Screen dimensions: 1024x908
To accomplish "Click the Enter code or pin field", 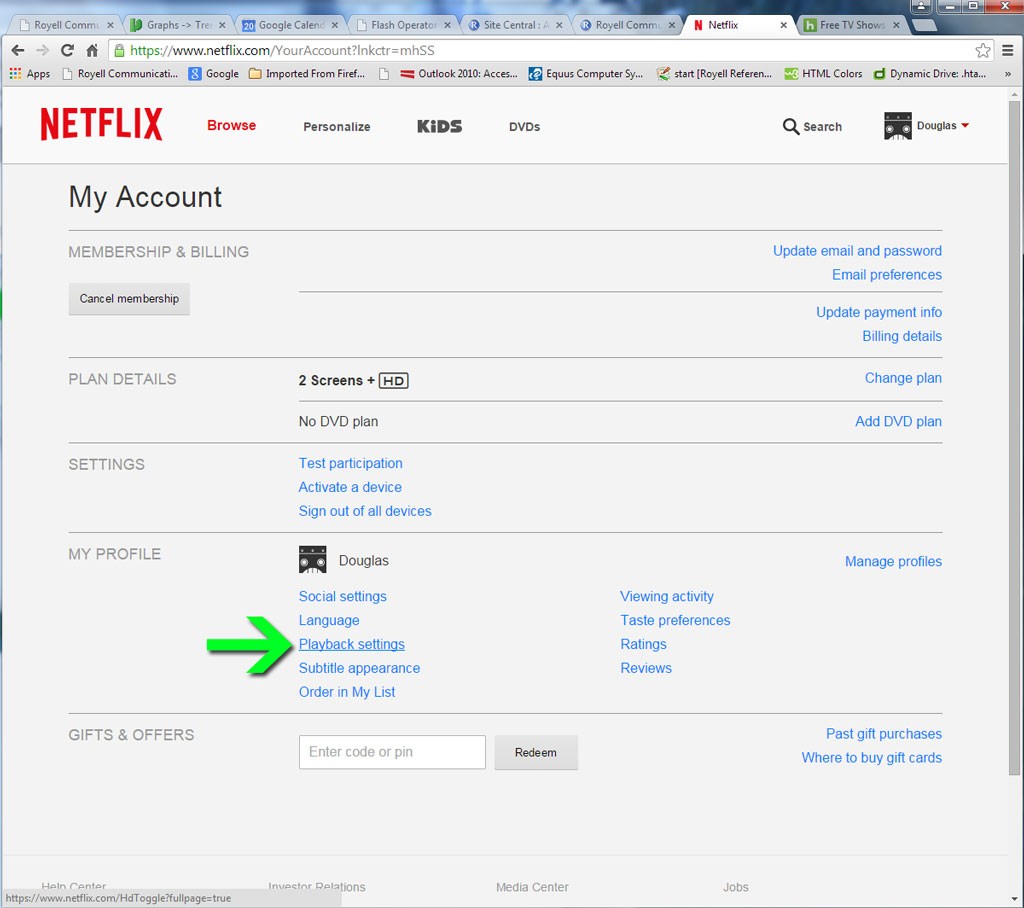I will pos(392,752).
